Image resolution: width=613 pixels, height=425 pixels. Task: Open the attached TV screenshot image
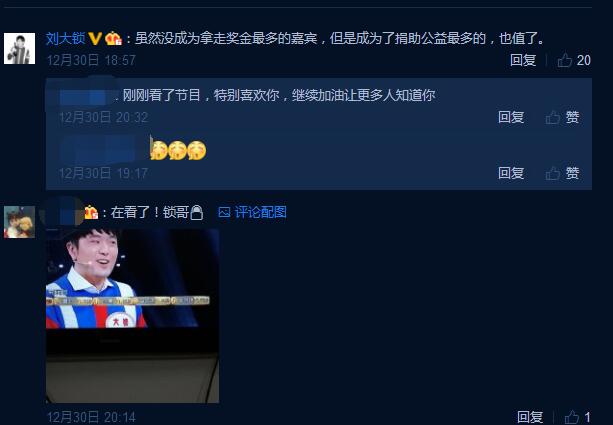click(x=133, y=316)
